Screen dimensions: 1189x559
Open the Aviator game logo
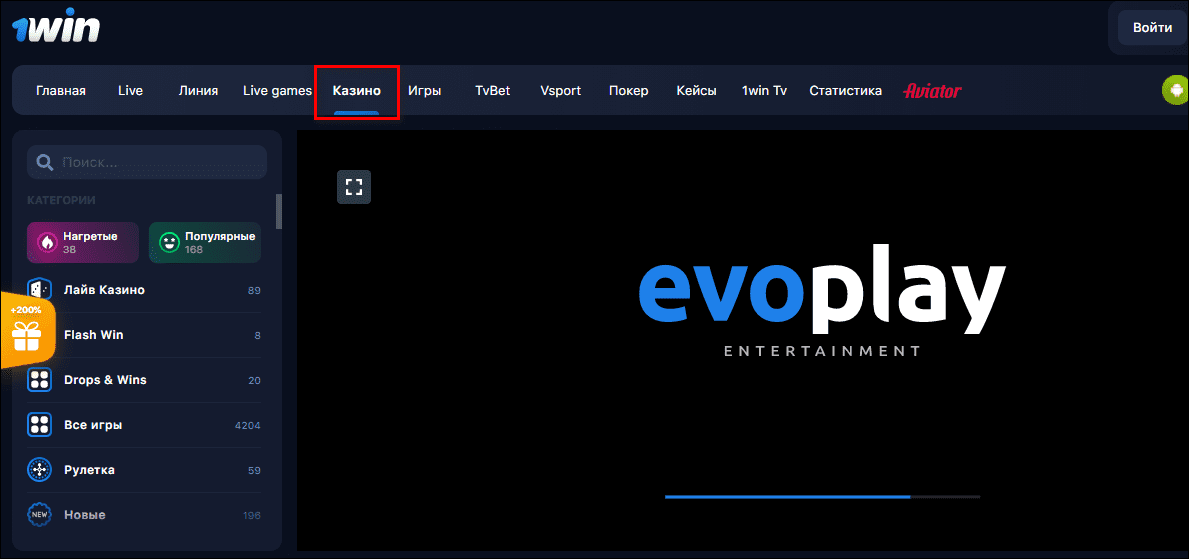tap(932, 91)
